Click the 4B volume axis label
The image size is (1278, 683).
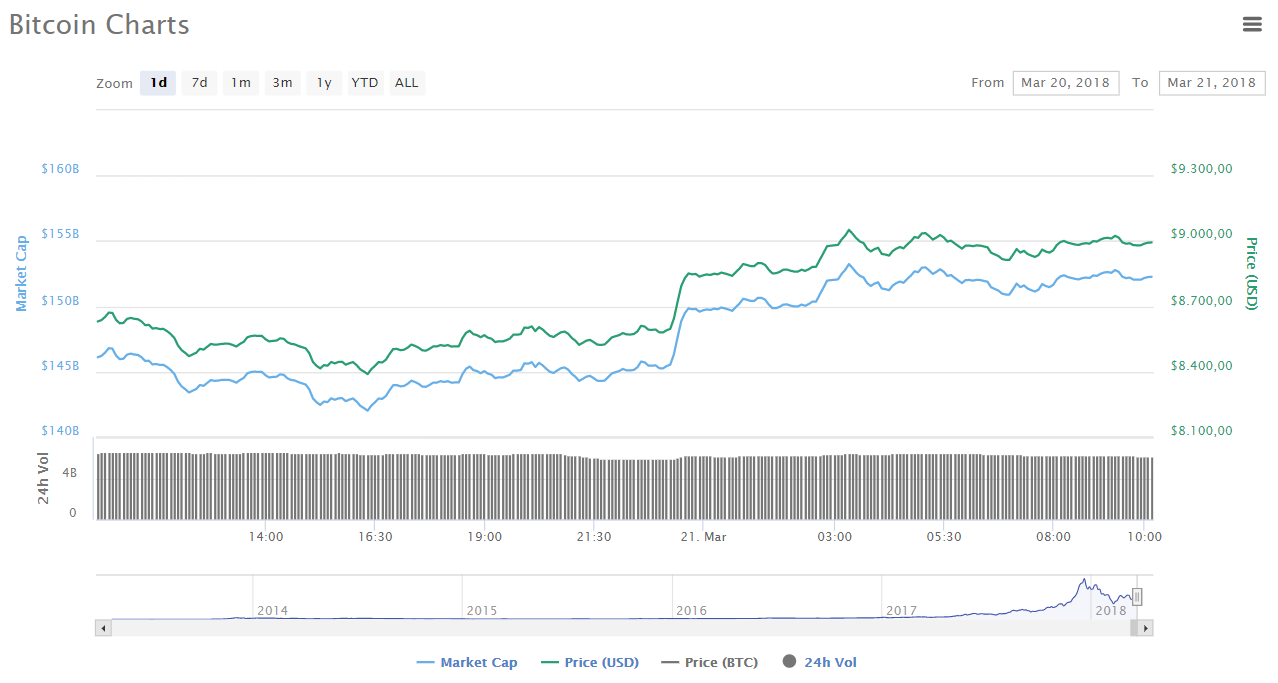click(x=70, y=473)
